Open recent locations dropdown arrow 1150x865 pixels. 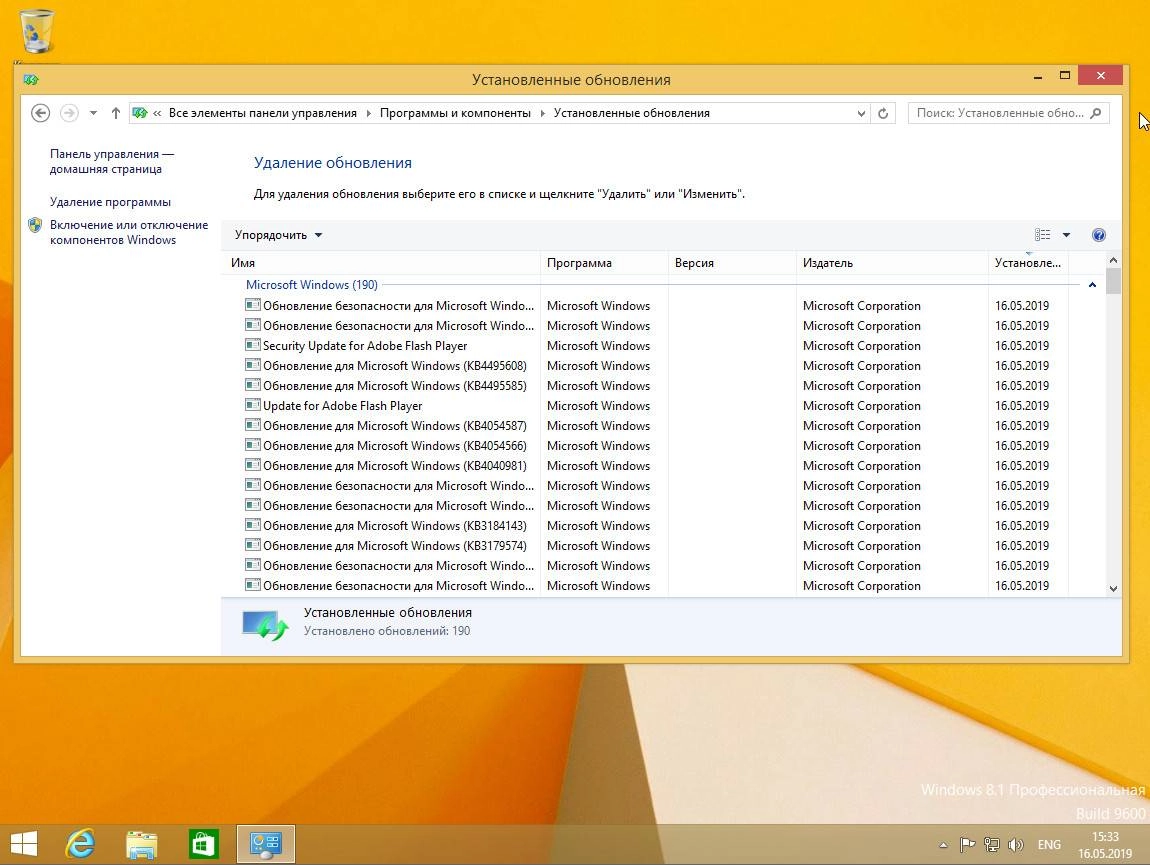(93, 113)
